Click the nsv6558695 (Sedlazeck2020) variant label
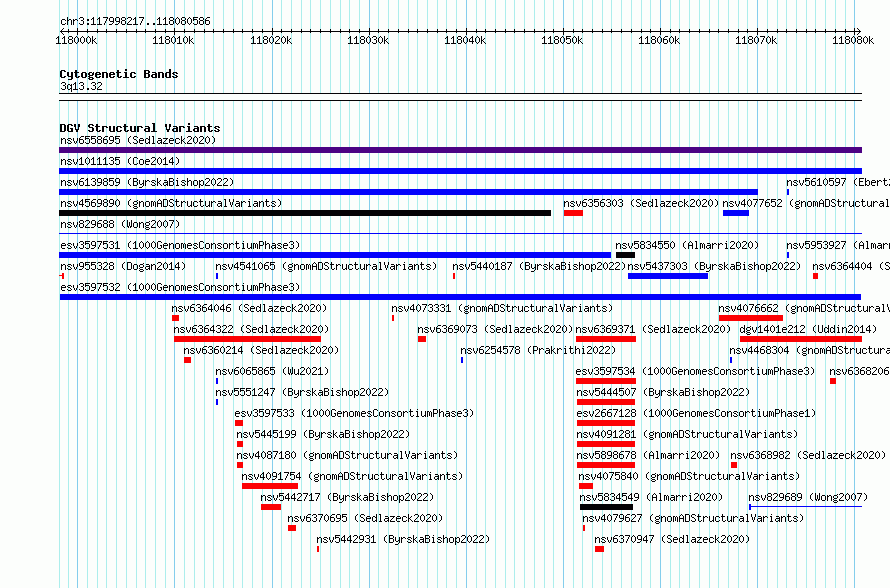Viewport: 890px width, 588px height. coord(138,140)
